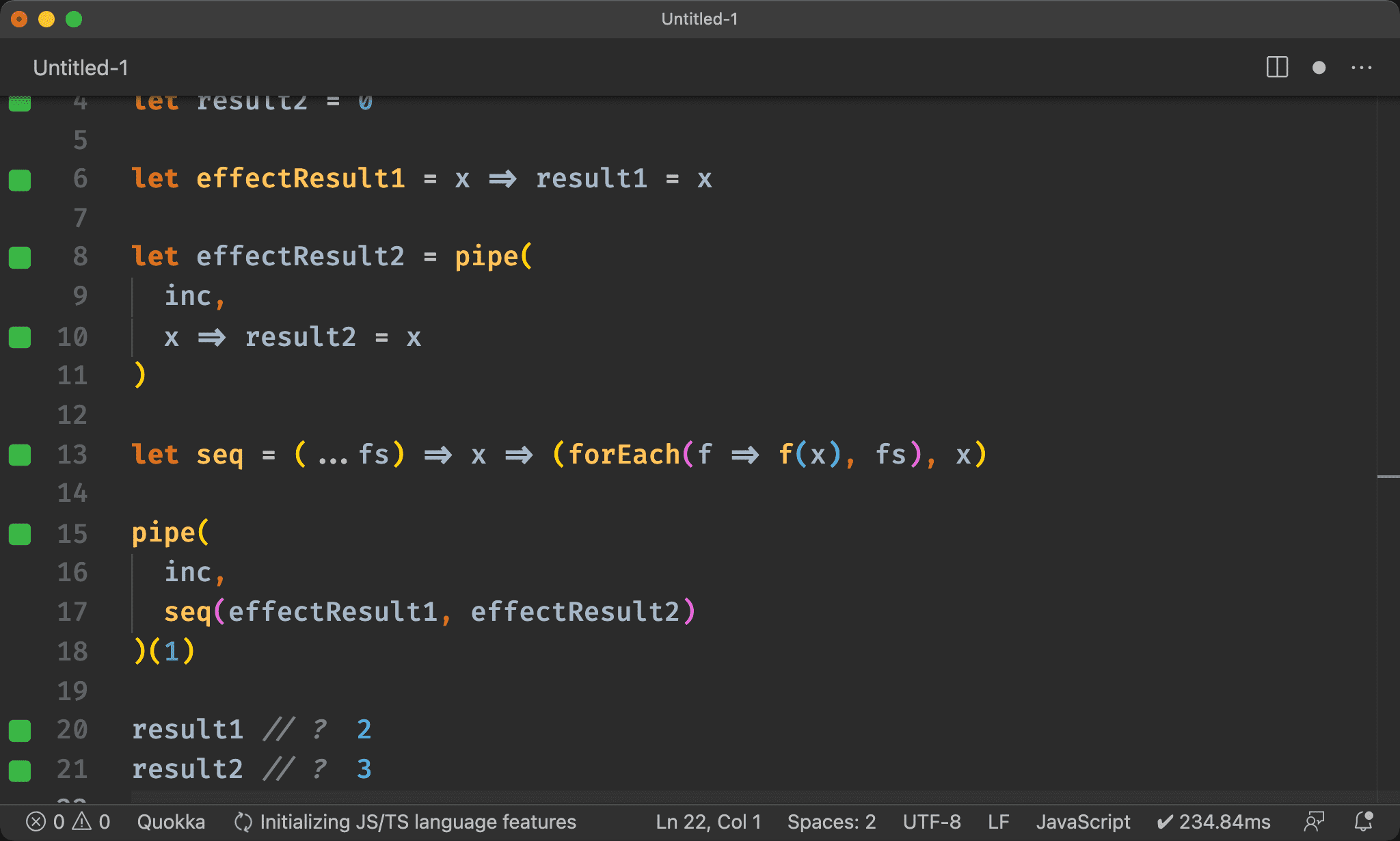1400x841 pixels.
Task: Click the inc argument on line 9
Action: [188, 296]
